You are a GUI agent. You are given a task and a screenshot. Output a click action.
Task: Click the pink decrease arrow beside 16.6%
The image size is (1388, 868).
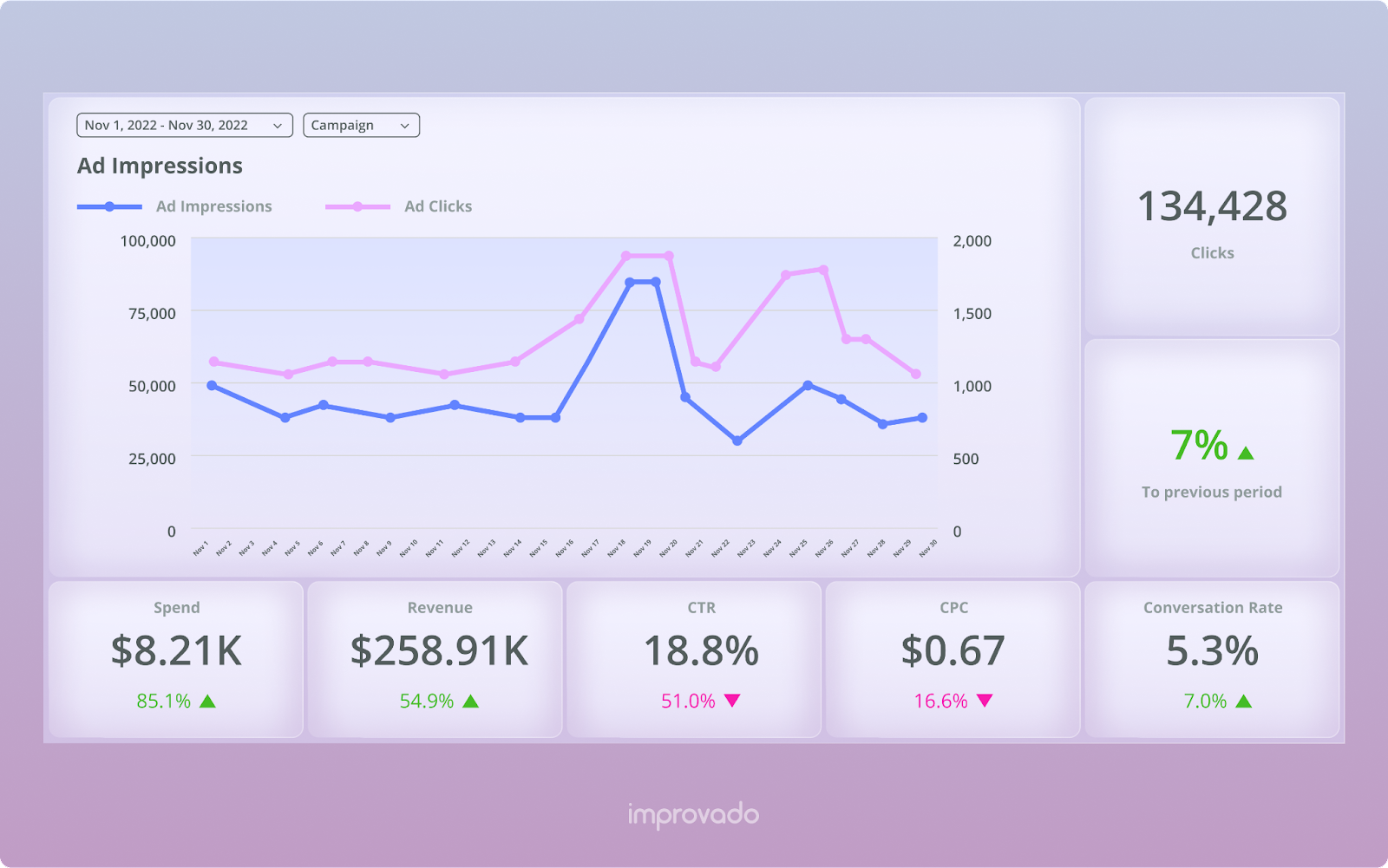tap(985, 701)
